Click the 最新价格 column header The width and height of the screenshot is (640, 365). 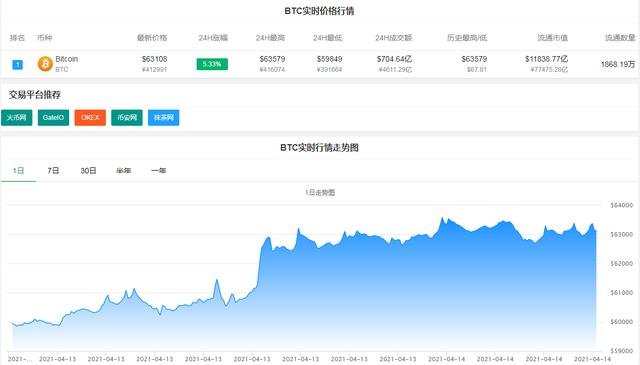coord(152,38)
